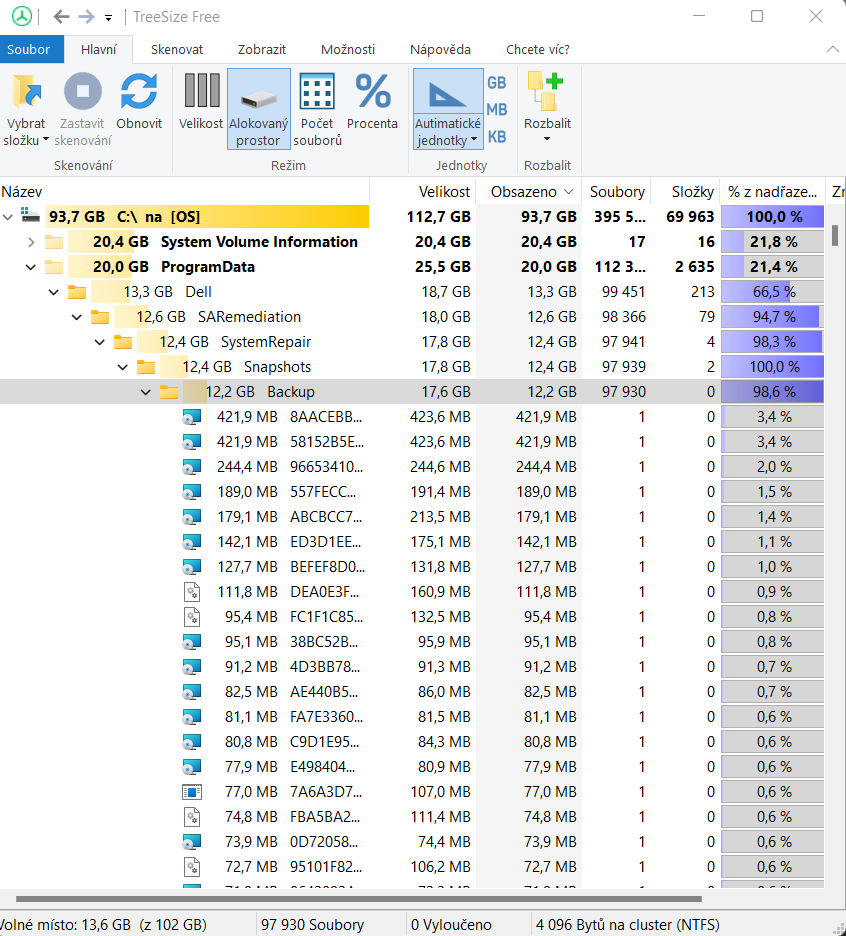Screen dimensions: 846x936
Task: Click the Rozbalit expand icon
Action: [547, 93]
